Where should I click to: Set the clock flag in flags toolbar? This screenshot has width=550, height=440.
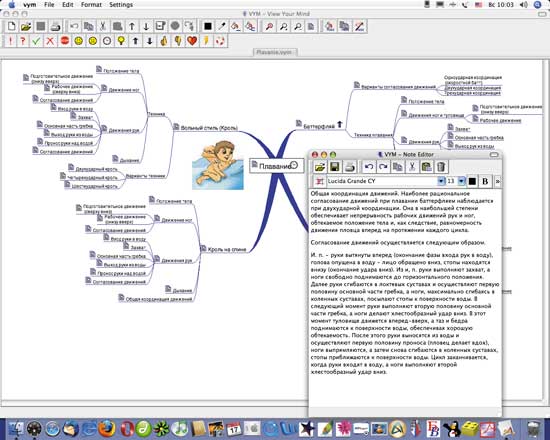[x=107, y=41]
